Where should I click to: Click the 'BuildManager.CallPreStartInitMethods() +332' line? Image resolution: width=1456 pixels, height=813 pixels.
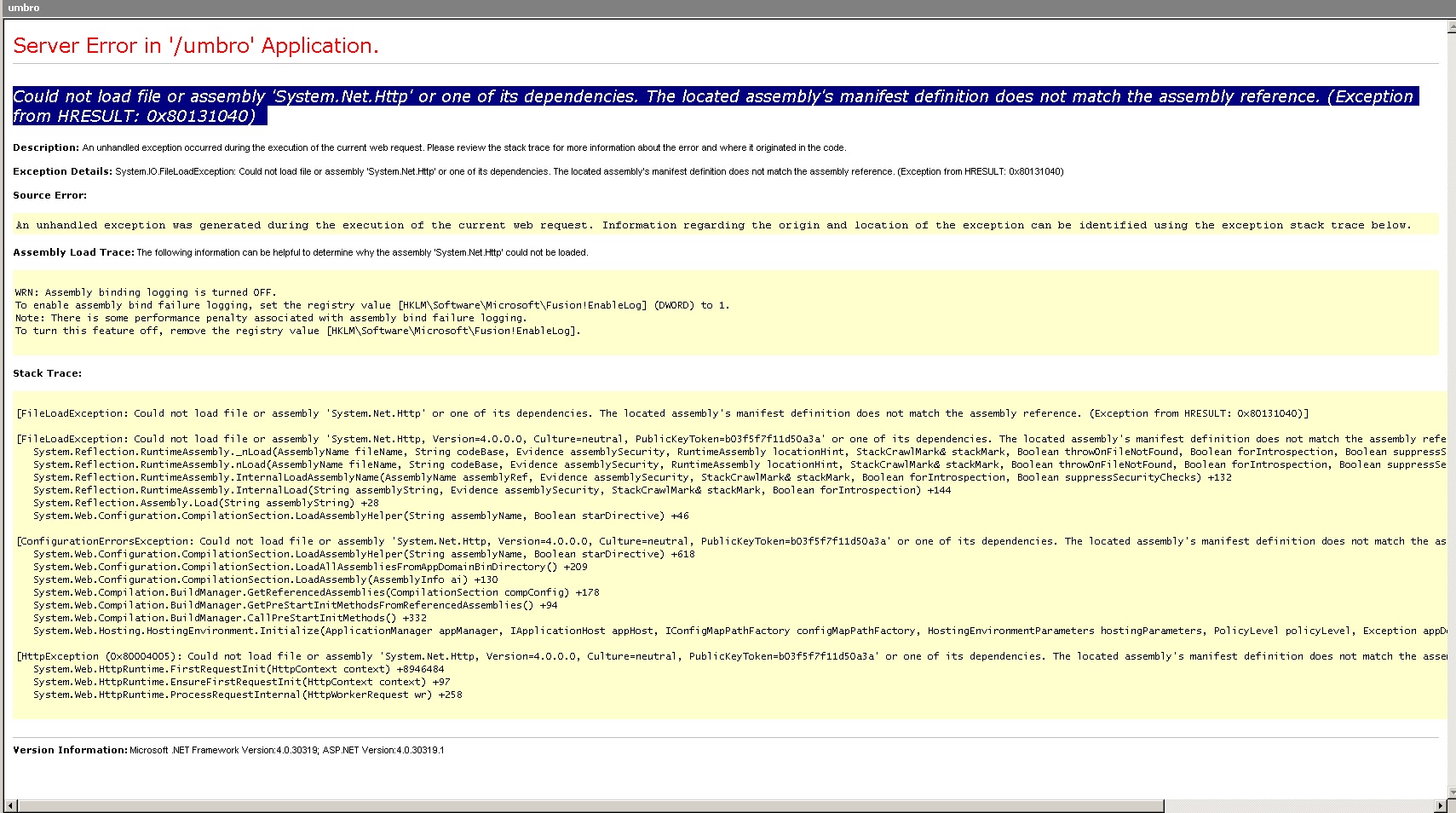pyautogui.click(x=230, y=618)
